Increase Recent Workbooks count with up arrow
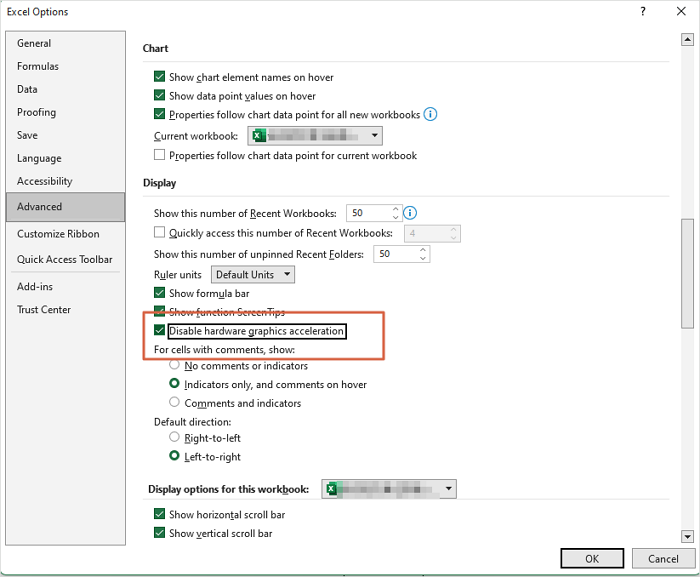The width and height of the screenshot is (700, 577). pyautogui.click(x=396, y=209)
